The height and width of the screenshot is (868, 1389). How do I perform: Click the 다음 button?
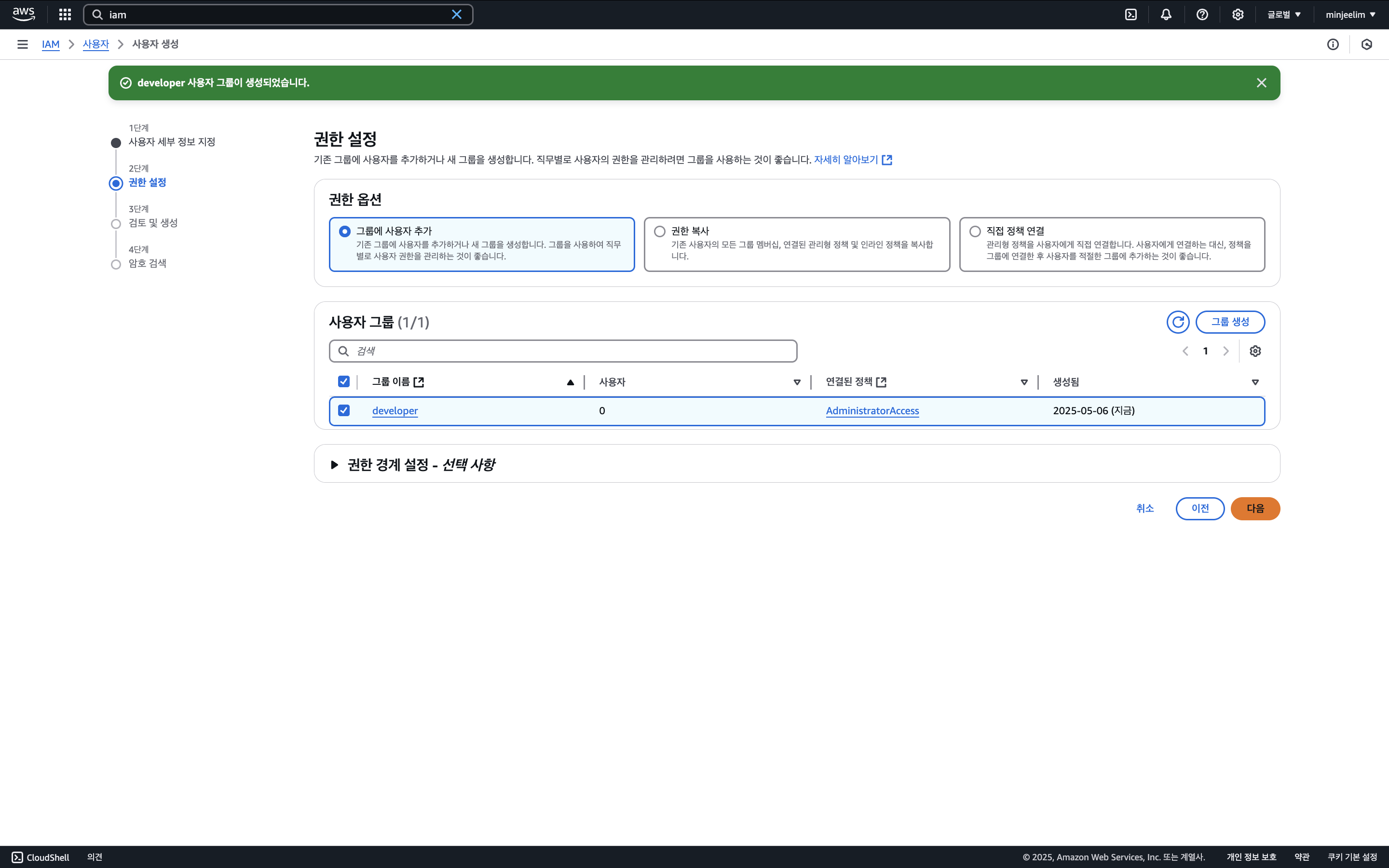pyautogui.click(x=1255, y=509)
